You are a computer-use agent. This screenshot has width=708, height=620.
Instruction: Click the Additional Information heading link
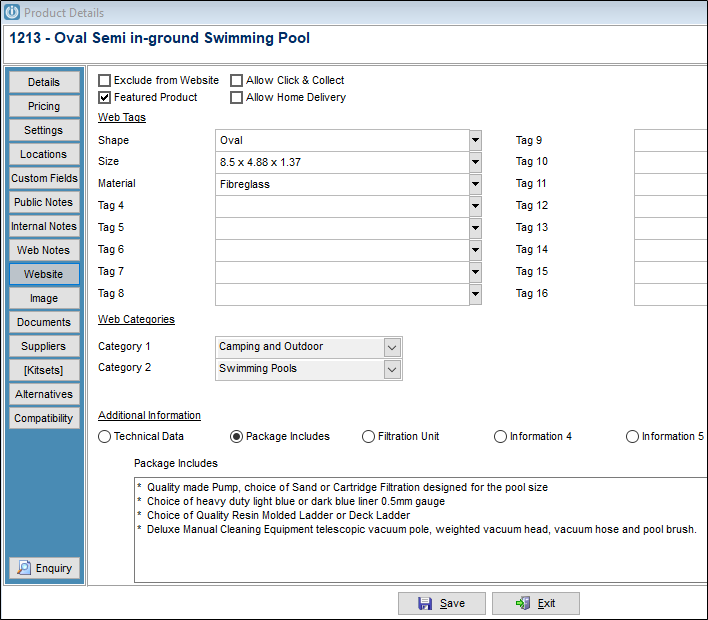[x=149, y=415]
